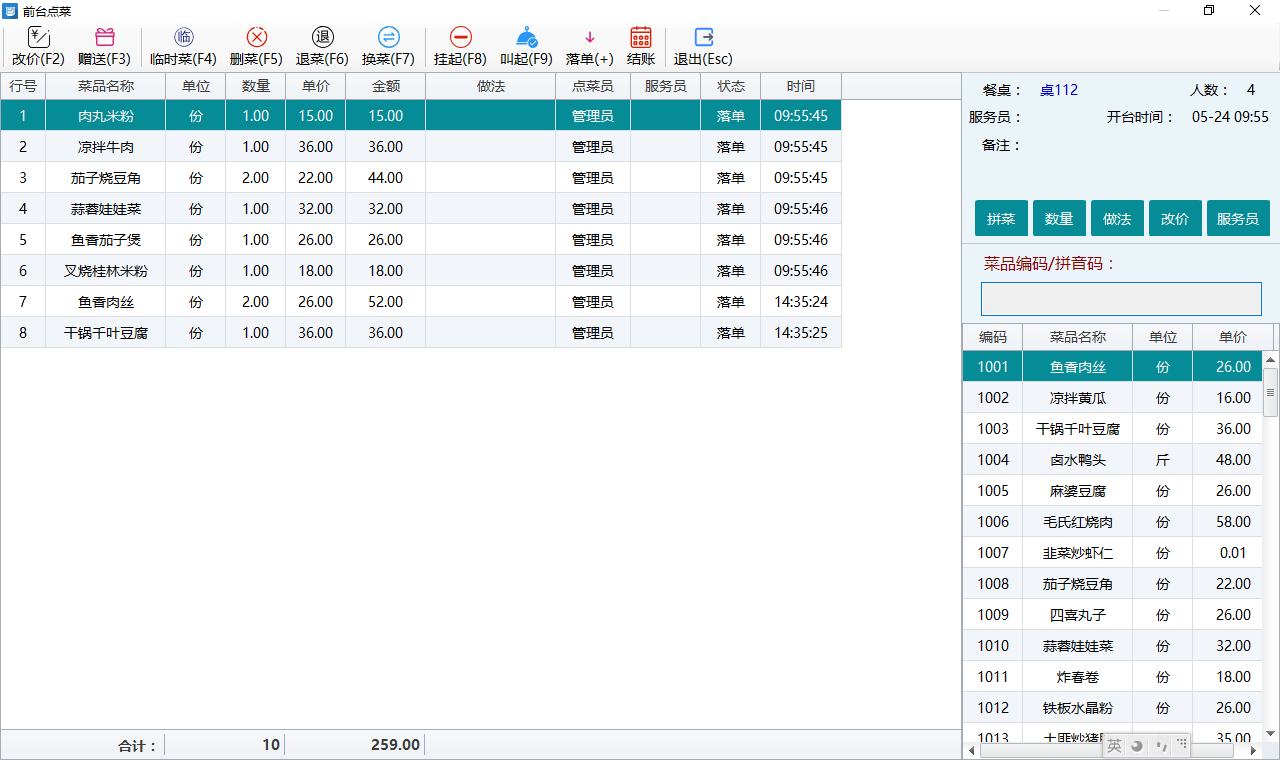This screenshot has width=1280, height=760.
Task: Click the 改价 button in side panel
Action: (x=1175, y=219)
